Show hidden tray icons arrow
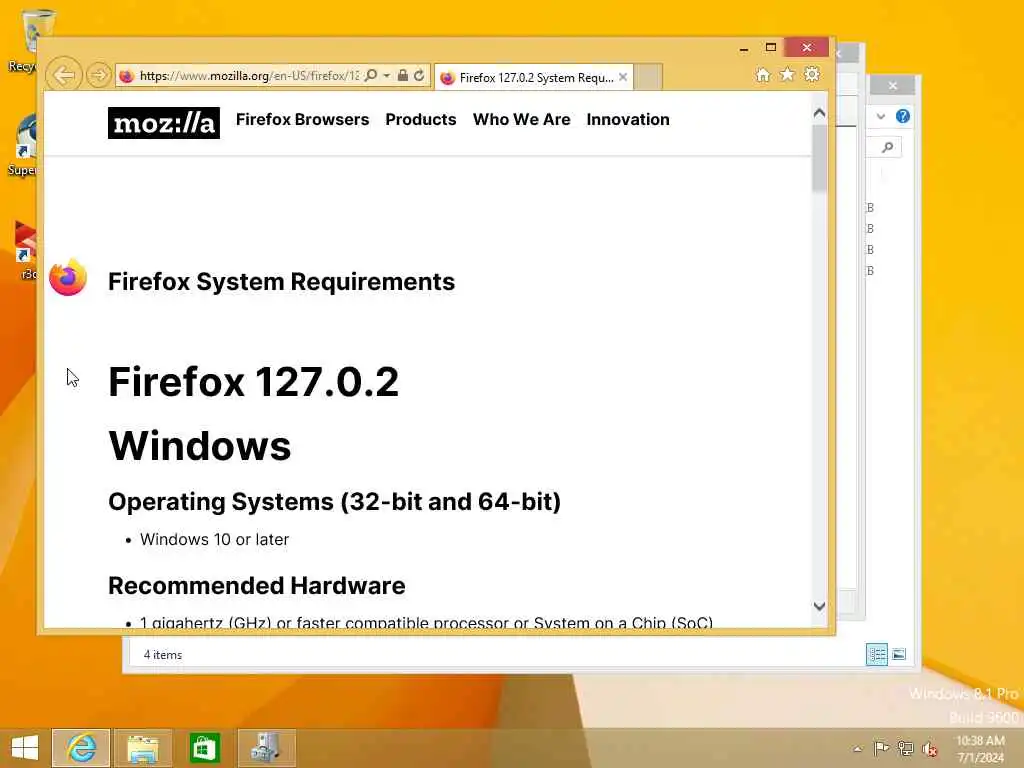Image resolution: width=1024 pixels, height=768 pixels. pyautogui.click(x=857, y=749)
